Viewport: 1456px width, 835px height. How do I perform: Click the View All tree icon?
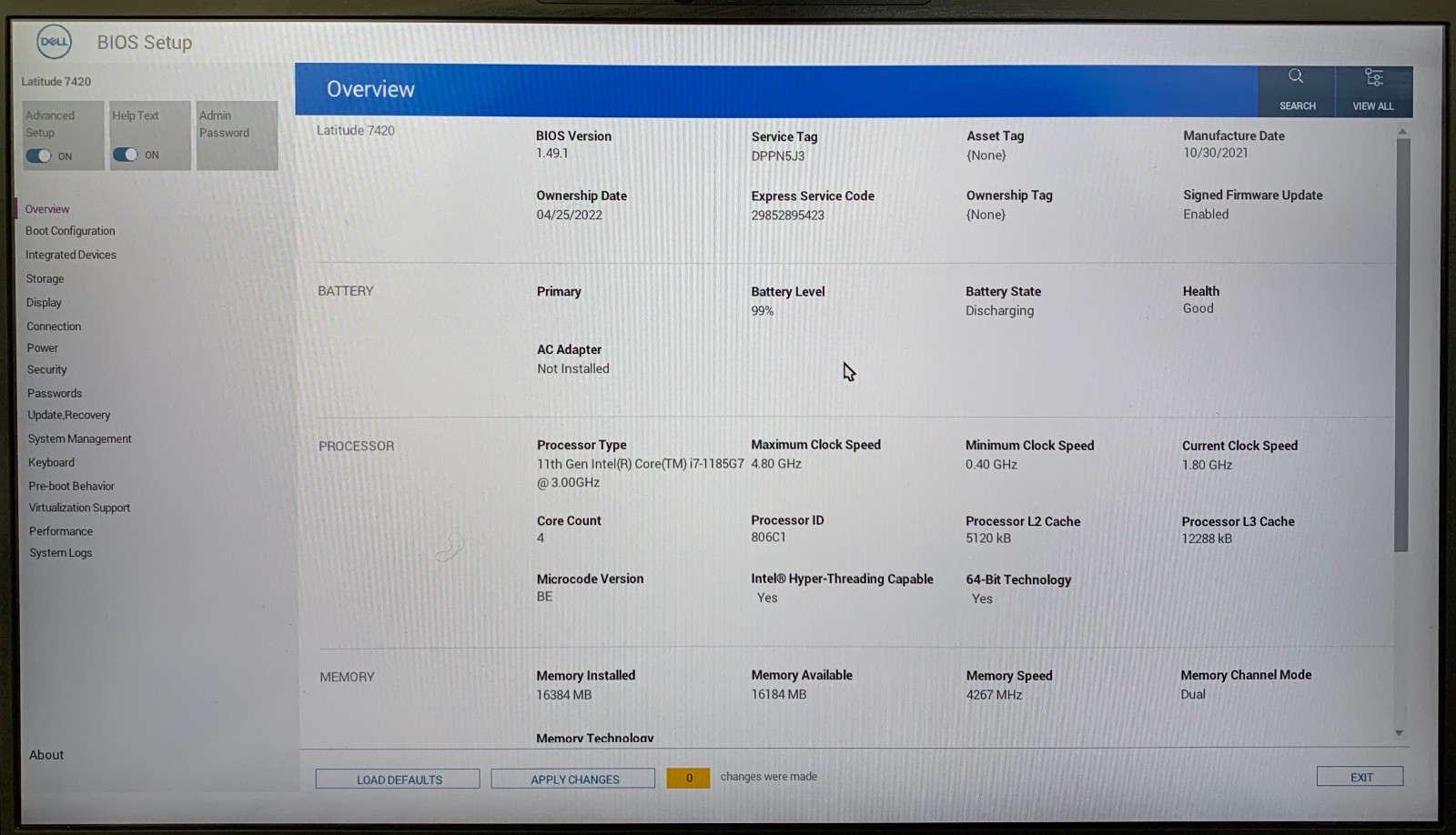tap(1373, 76)
